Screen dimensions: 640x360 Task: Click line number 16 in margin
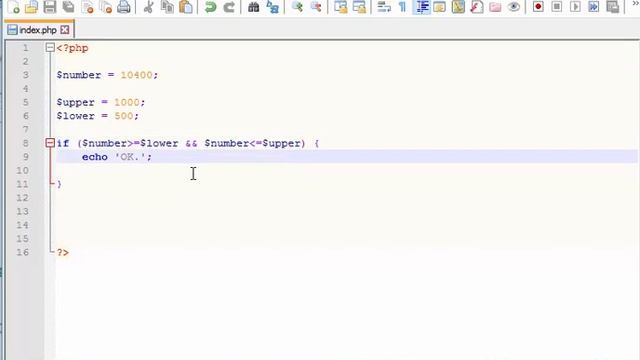coord(22,252)
